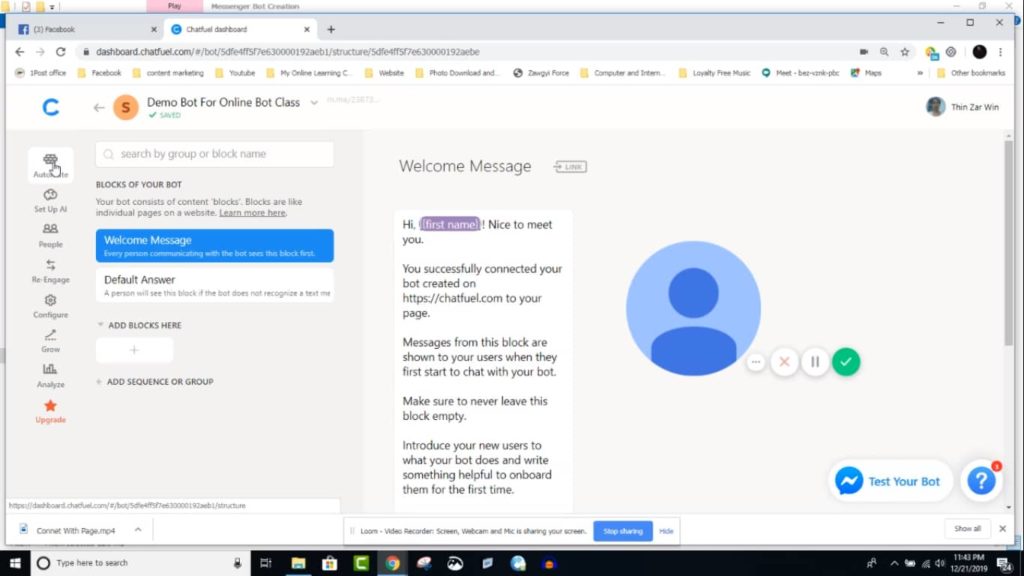
Task: Close the Chatfuel dashboard tab
Action: [x=306, y=29]
